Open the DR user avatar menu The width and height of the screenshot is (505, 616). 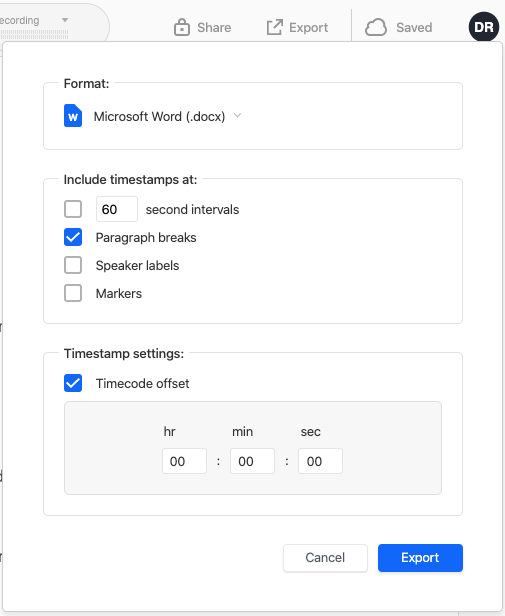[x=484, y=27]
